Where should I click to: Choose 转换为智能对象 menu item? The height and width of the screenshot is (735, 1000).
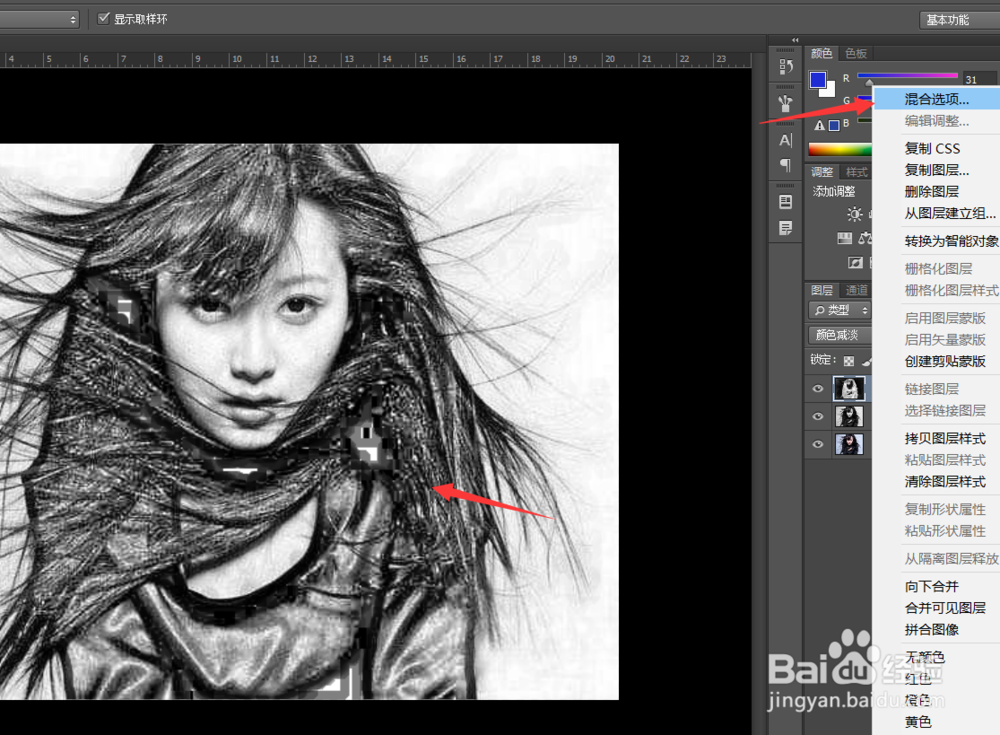936,241
